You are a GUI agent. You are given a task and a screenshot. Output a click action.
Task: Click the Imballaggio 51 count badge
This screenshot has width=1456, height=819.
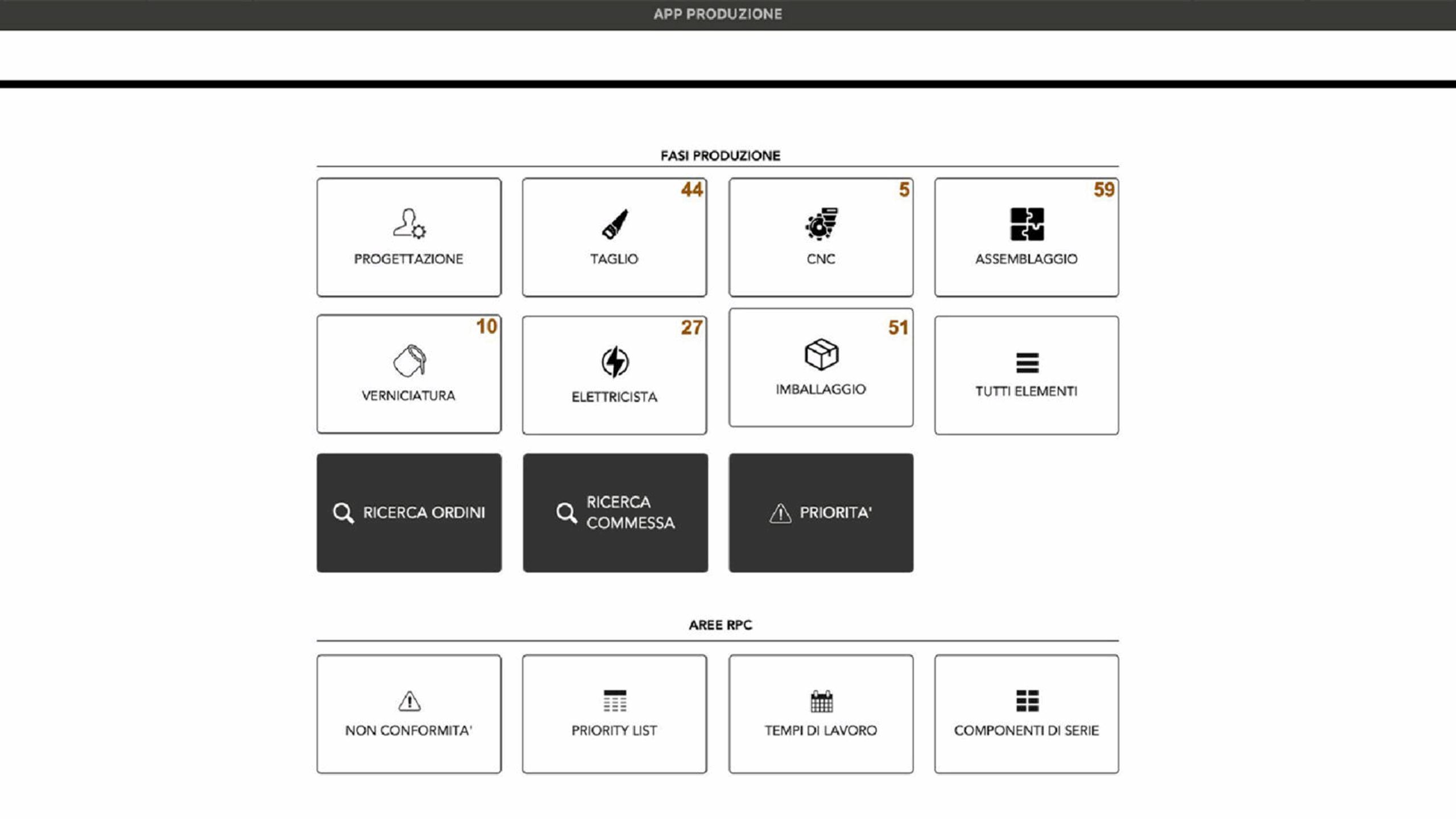click(898, 327)
